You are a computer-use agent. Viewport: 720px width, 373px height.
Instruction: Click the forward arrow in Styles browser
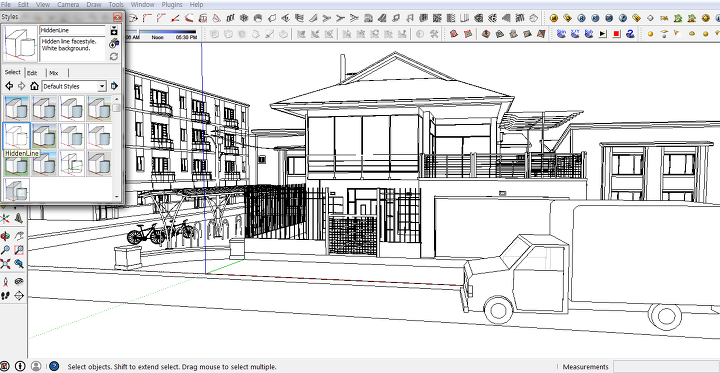(21, 86)
